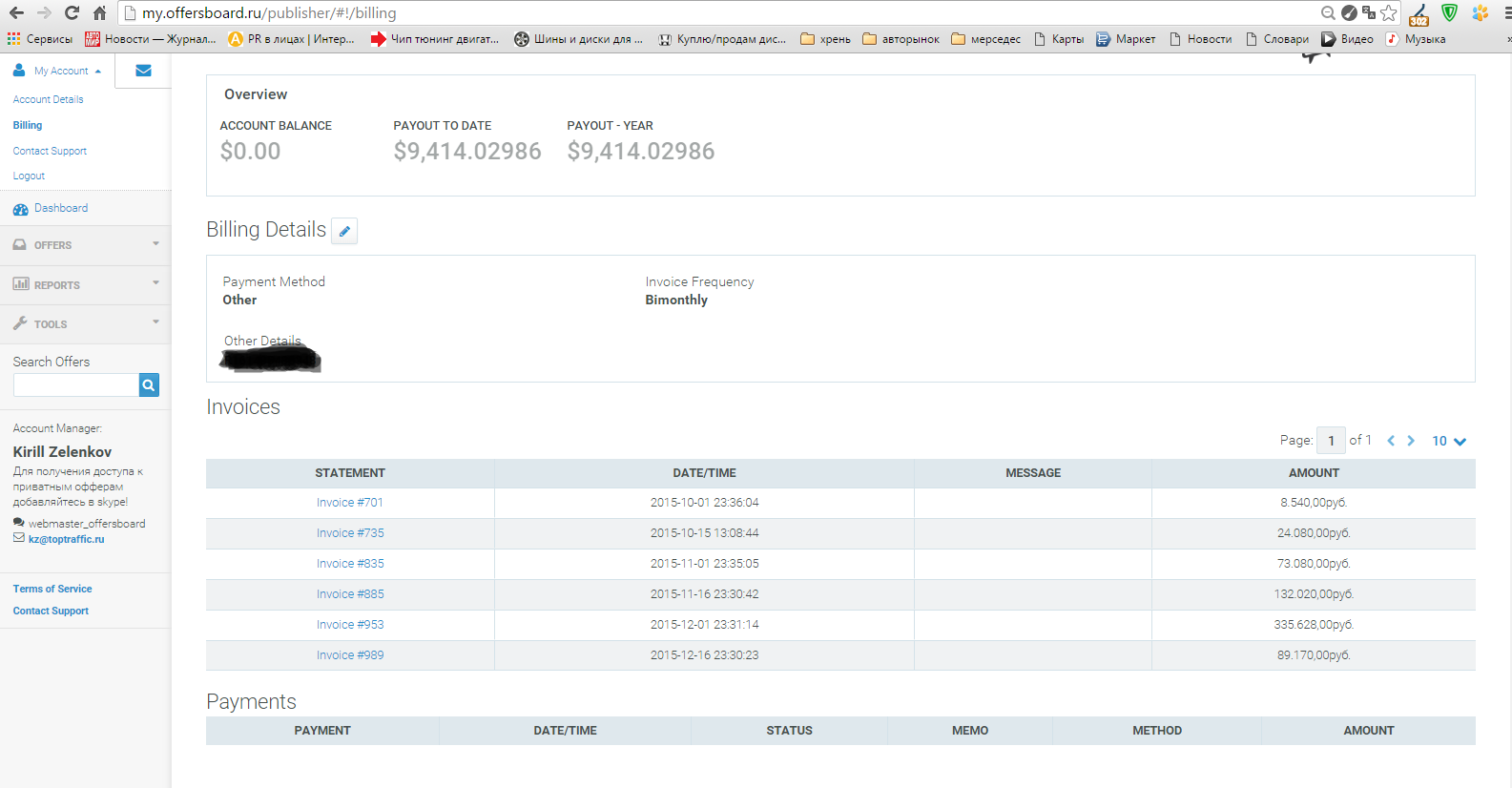Click the kz@toptraffic.ru email link
The image size is (1512, 788).
click(66, 539)
